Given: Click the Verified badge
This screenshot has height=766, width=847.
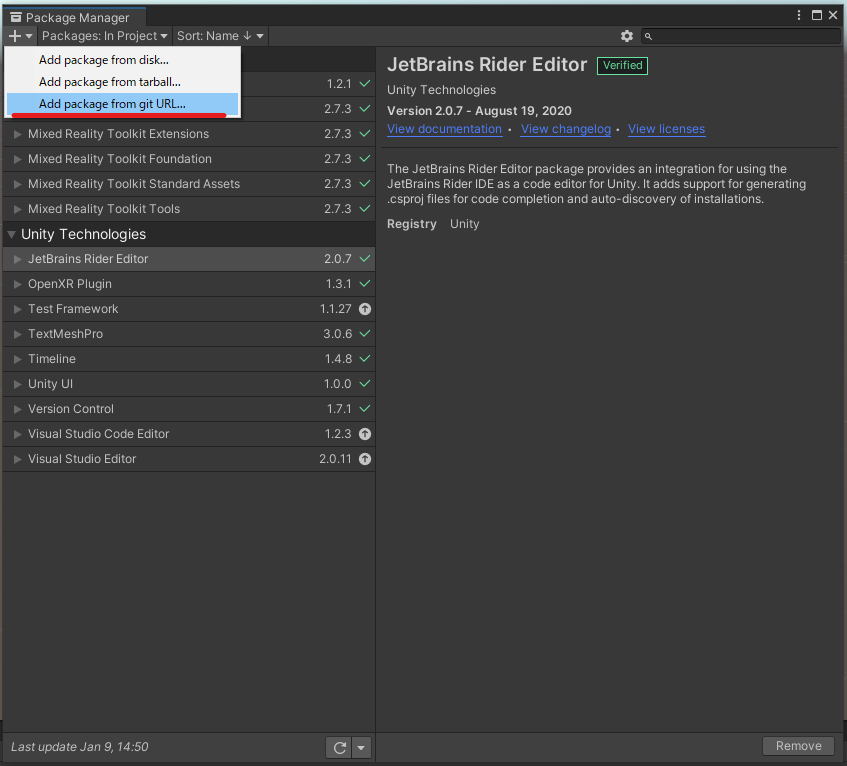Looking at the screenshot, I should click(x=622, y=65).
